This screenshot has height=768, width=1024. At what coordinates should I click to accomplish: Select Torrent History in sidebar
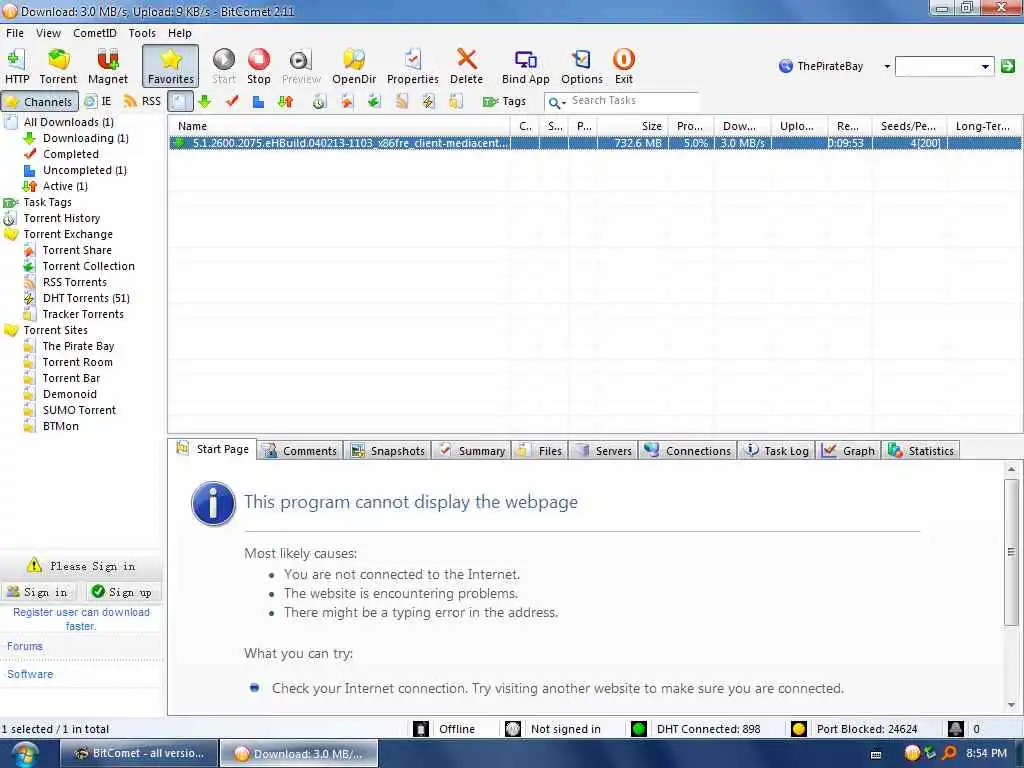pyautogui.click(x=61, y=218)
